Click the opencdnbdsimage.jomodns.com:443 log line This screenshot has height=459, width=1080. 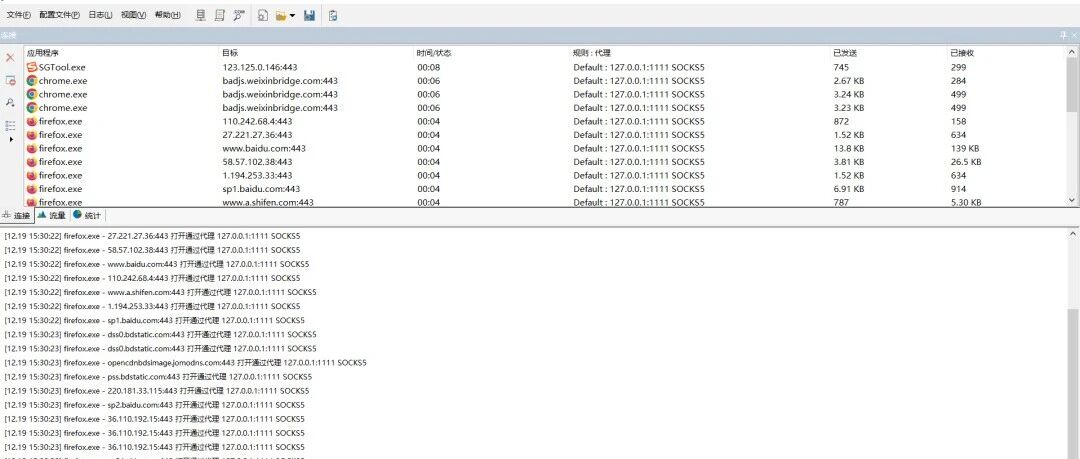coord(185,363)
